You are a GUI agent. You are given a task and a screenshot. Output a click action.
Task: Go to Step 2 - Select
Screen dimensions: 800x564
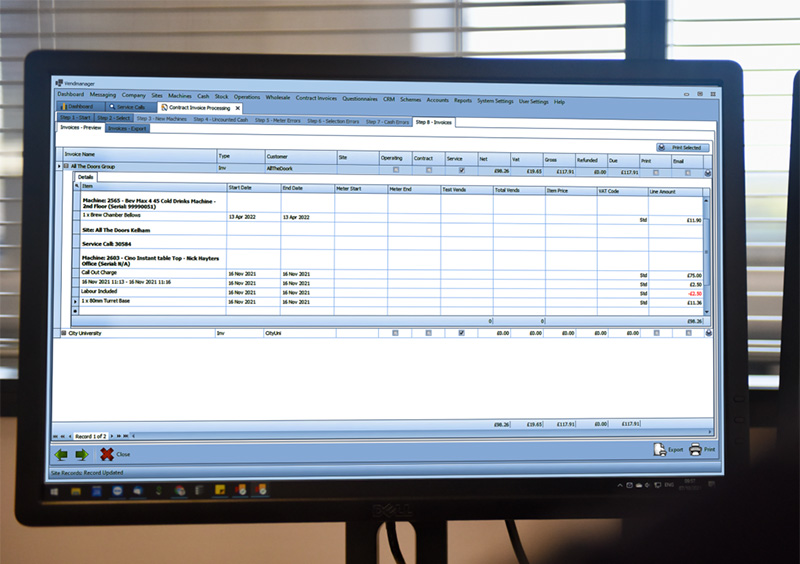[x=113, y=120]
